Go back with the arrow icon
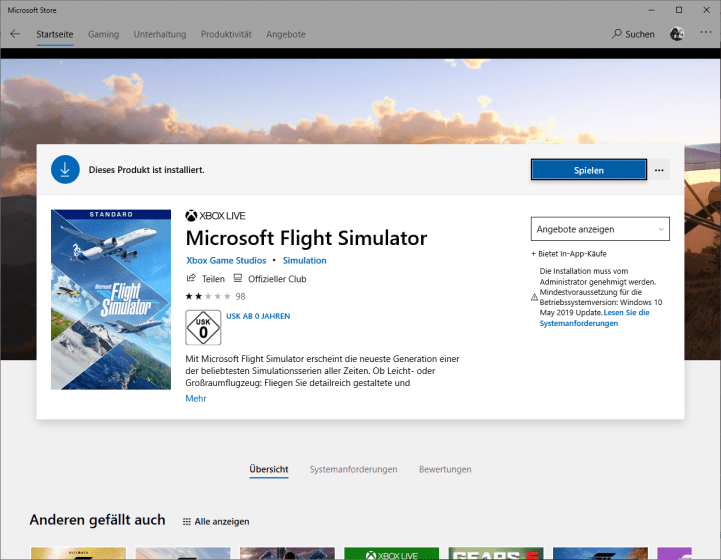 point(15,34)
